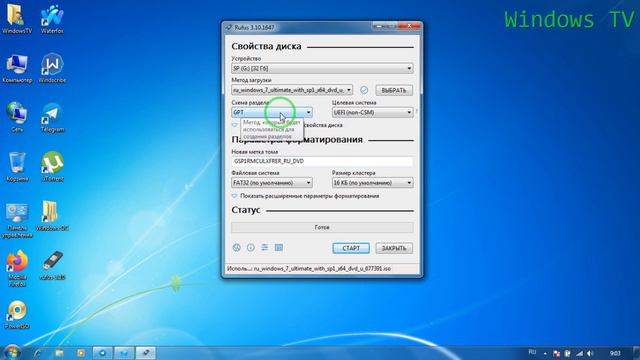Image resolution: width=640 pixels, height=360 pixels.
Task: Click the volume speaker tray icon
Action: pos(590,353)
